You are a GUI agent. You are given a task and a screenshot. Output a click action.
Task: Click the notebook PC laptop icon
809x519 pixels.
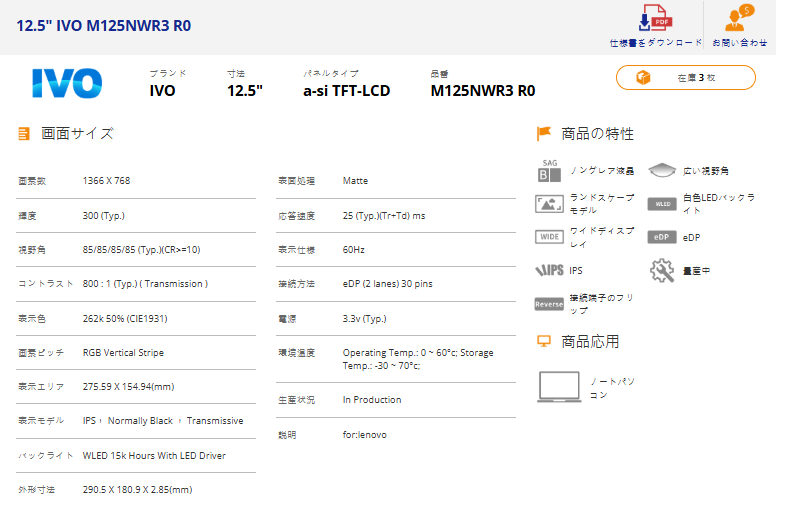click(559, 387)
